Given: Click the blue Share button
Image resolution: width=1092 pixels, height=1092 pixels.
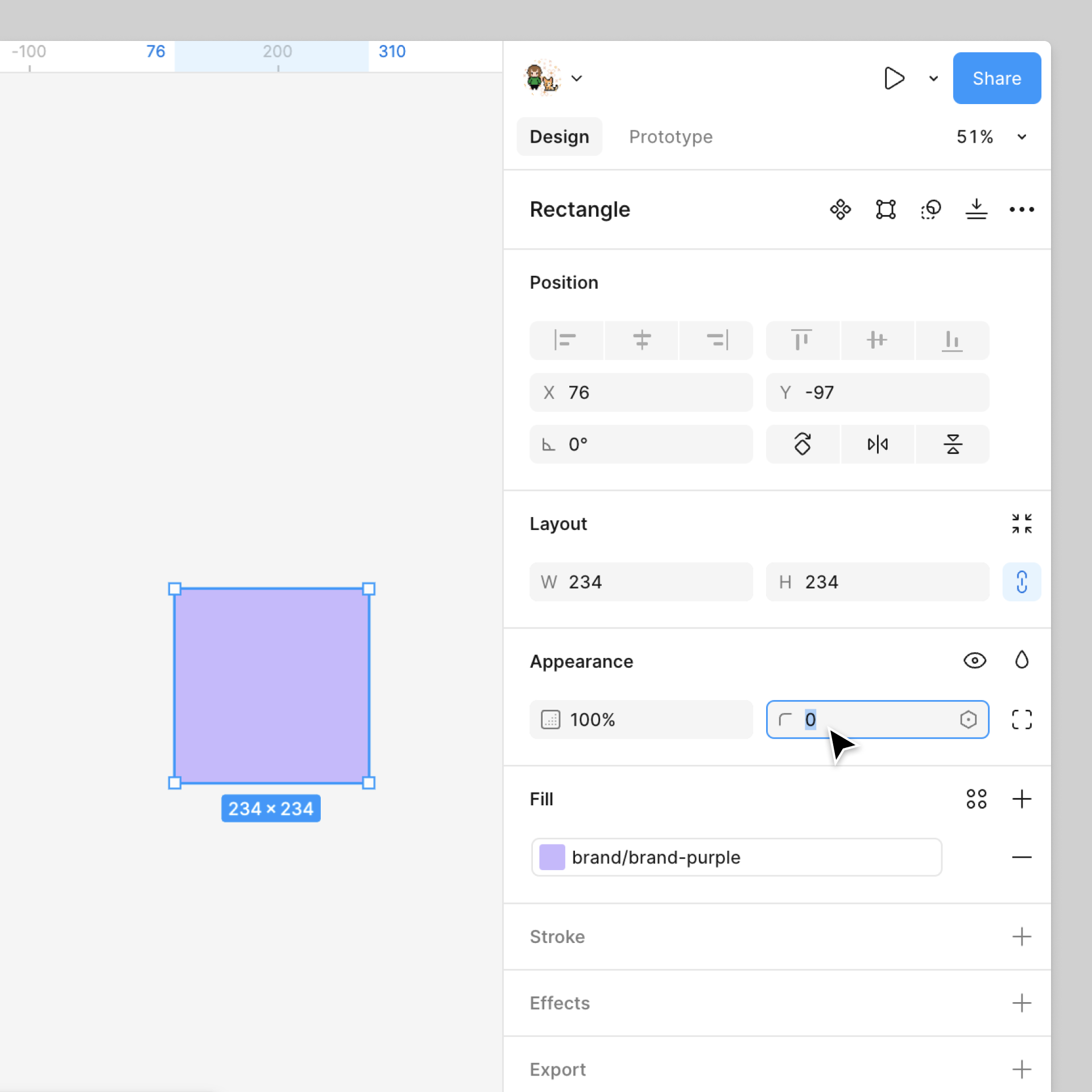Looking at the screenshot, I should pyautogui.click(x=996, y=78).
